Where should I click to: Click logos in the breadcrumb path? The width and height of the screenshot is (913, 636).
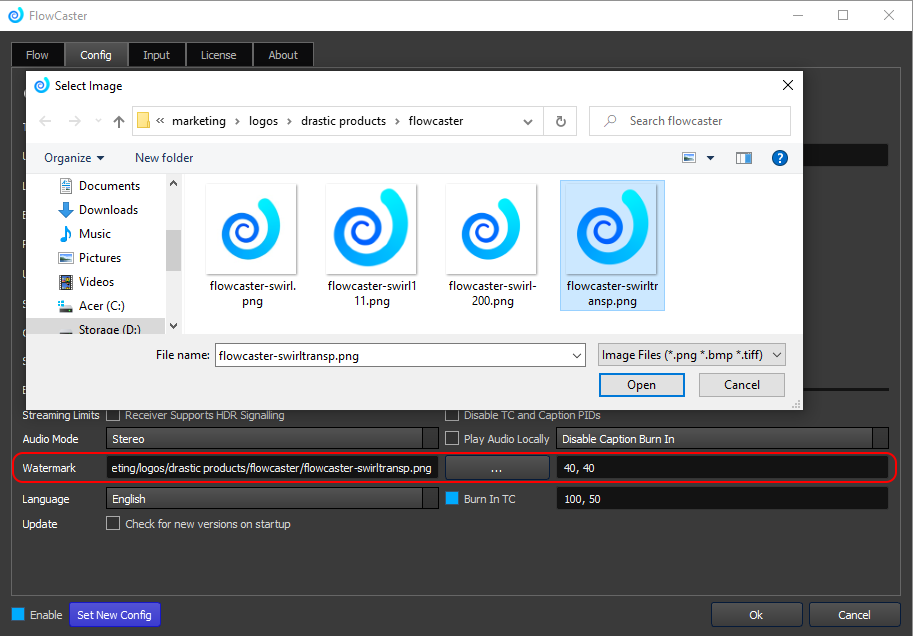[x=263, y=121]
